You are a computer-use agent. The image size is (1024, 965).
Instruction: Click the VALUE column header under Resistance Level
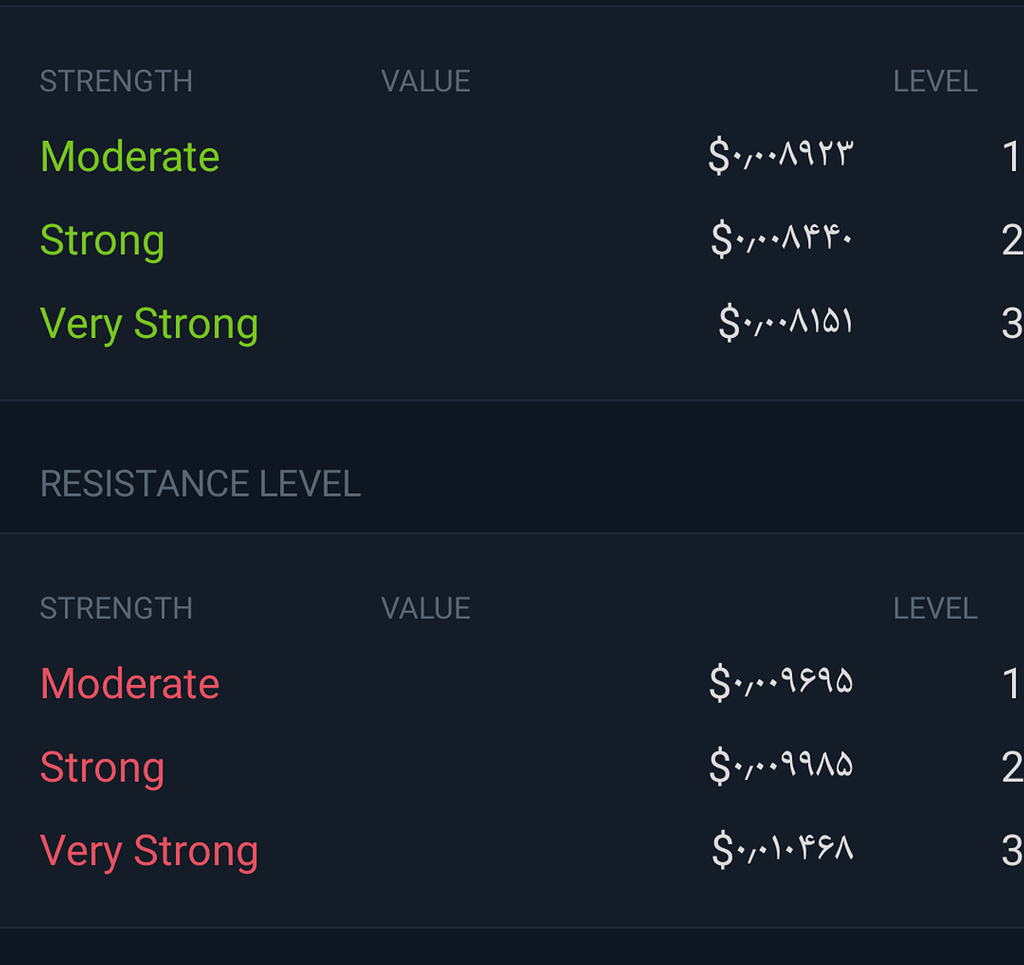coord(426,608)
